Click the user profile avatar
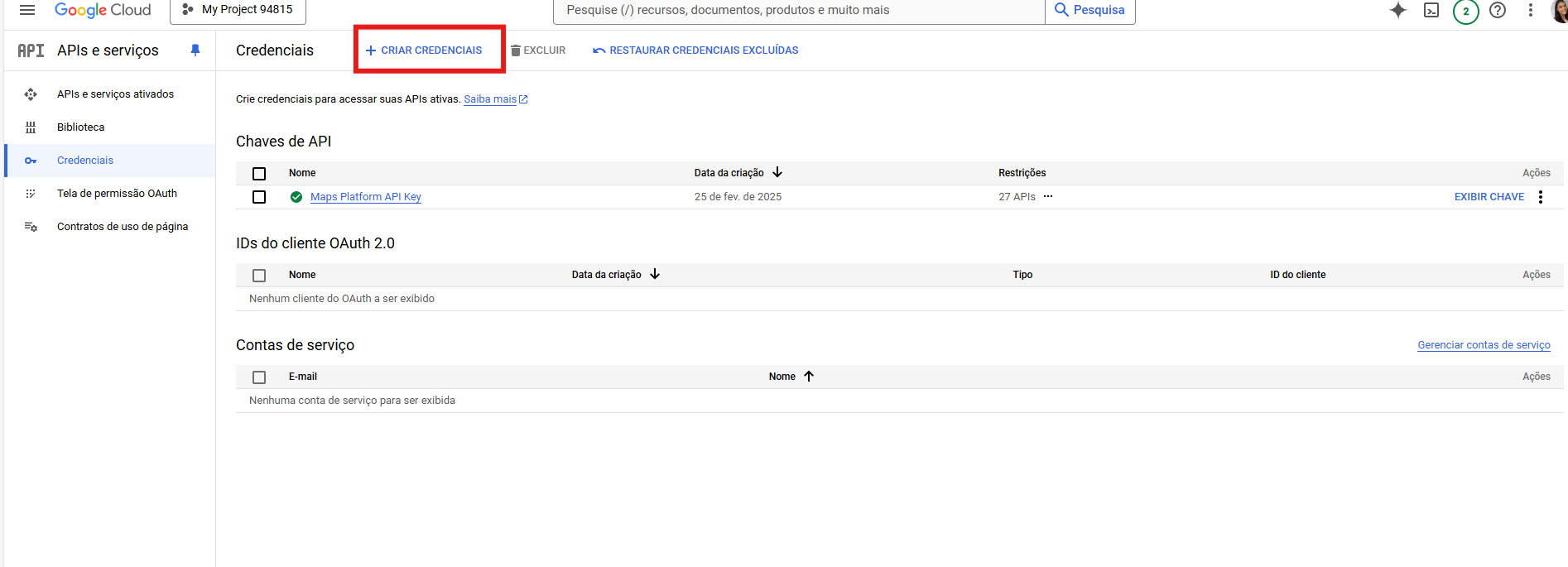 click(1560, 10)
